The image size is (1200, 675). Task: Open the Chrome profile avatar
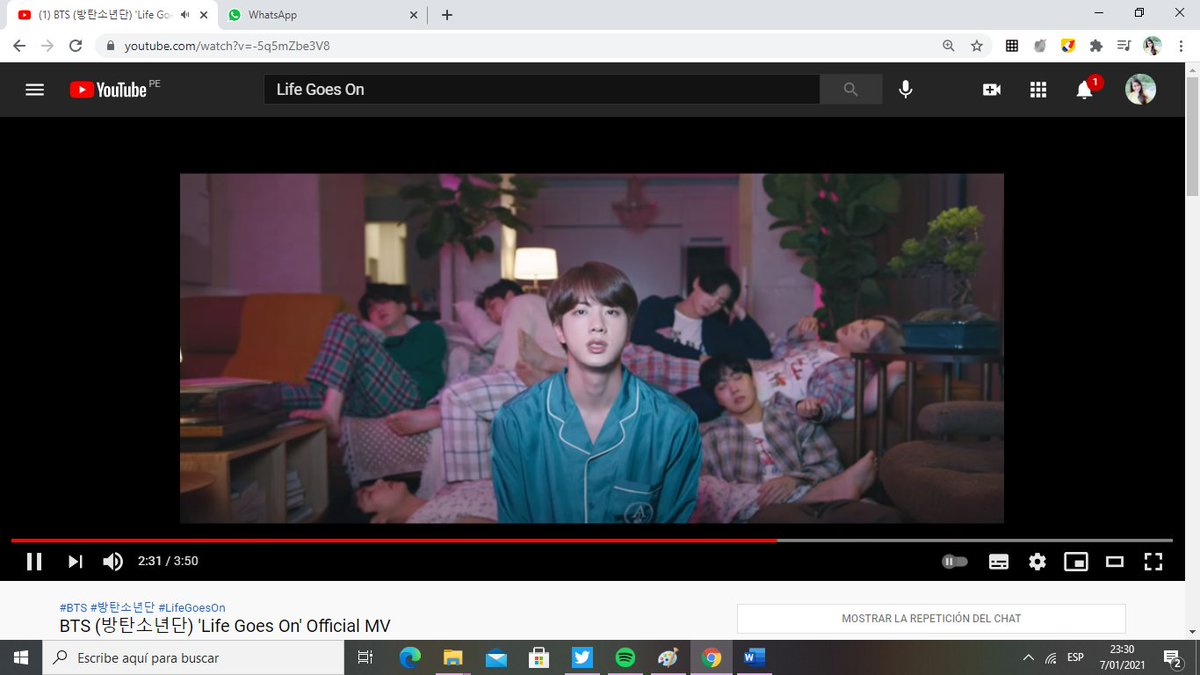tap(1152, 46)
